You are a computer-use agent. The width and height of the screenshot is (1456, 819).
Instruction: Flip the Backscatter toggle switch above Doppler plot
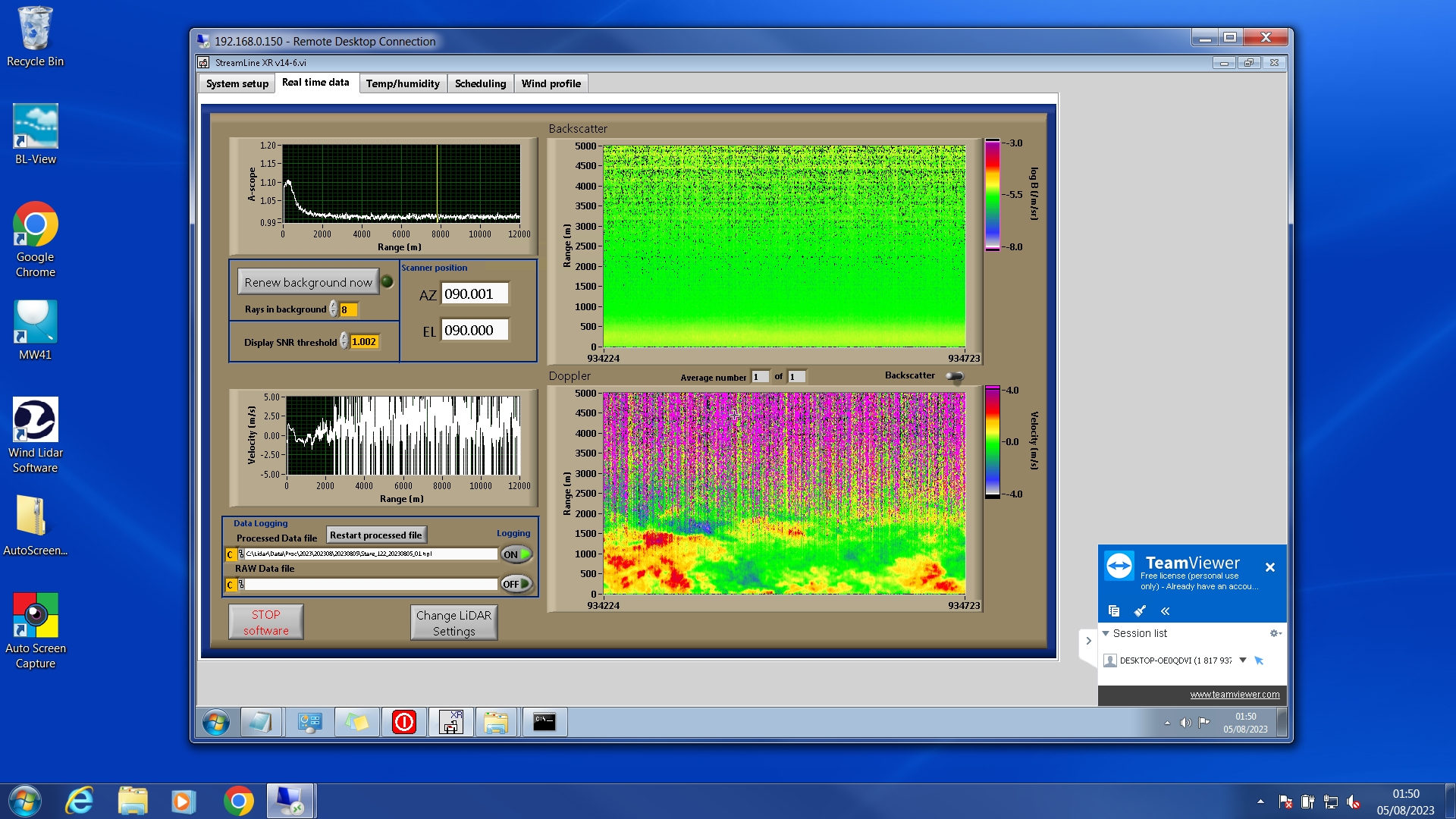(x=954, y=376)
